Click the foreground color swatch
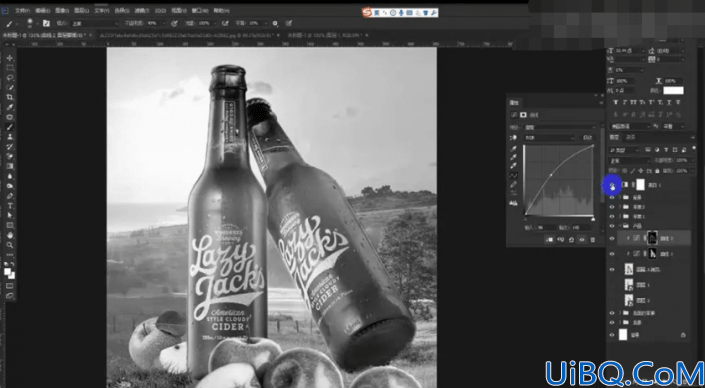 click(x=8, y=272)
